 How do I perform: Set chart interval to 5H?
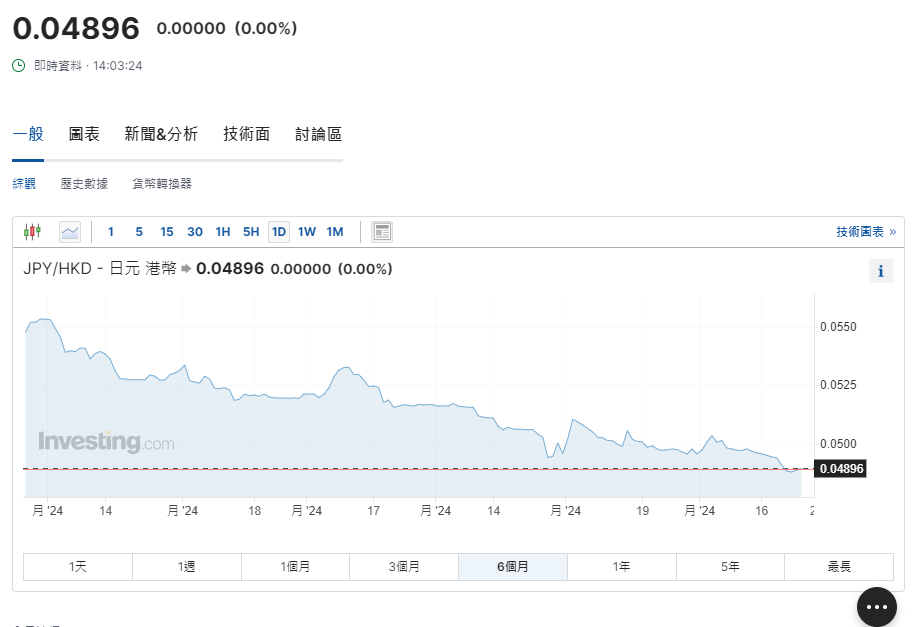coord(251,232)
